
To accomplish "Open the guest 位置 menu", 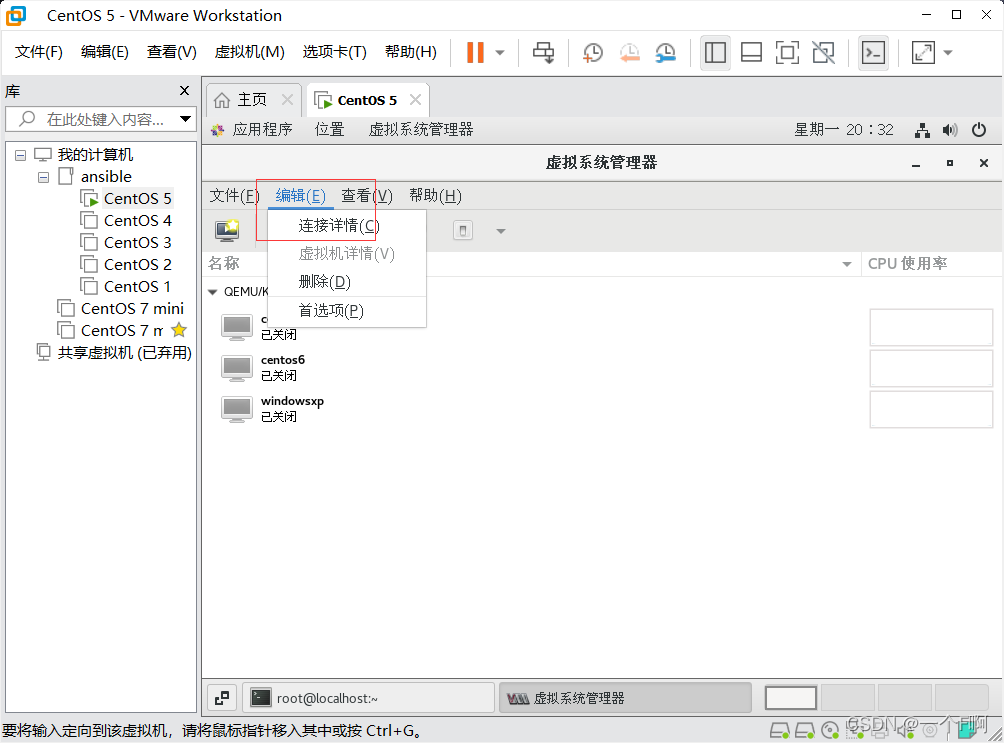I will coord(330,129).
